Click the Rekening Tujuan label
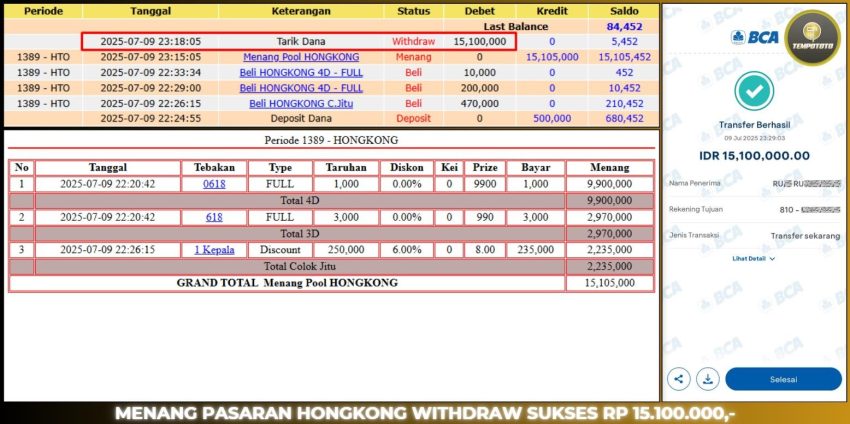 coord(696,209)
